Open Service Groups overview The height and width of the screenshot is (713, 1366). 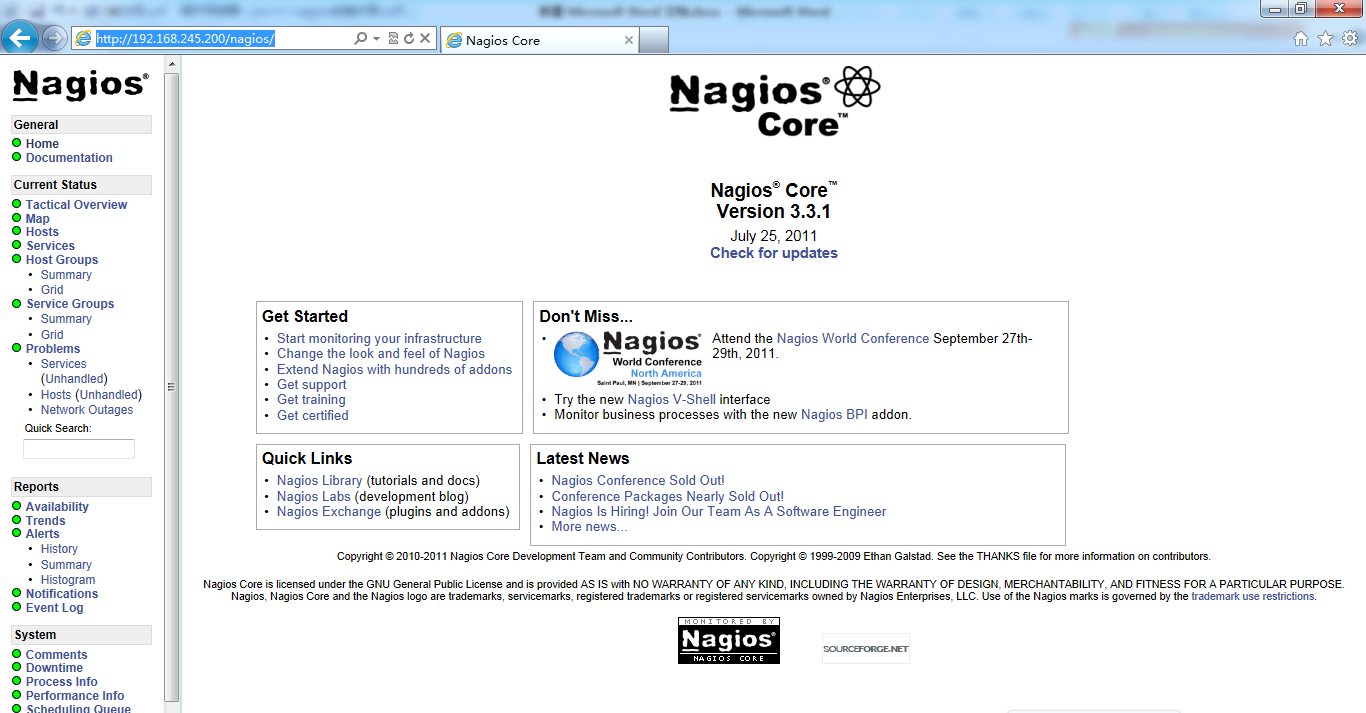pyautogui.click(x=70, y=304)
